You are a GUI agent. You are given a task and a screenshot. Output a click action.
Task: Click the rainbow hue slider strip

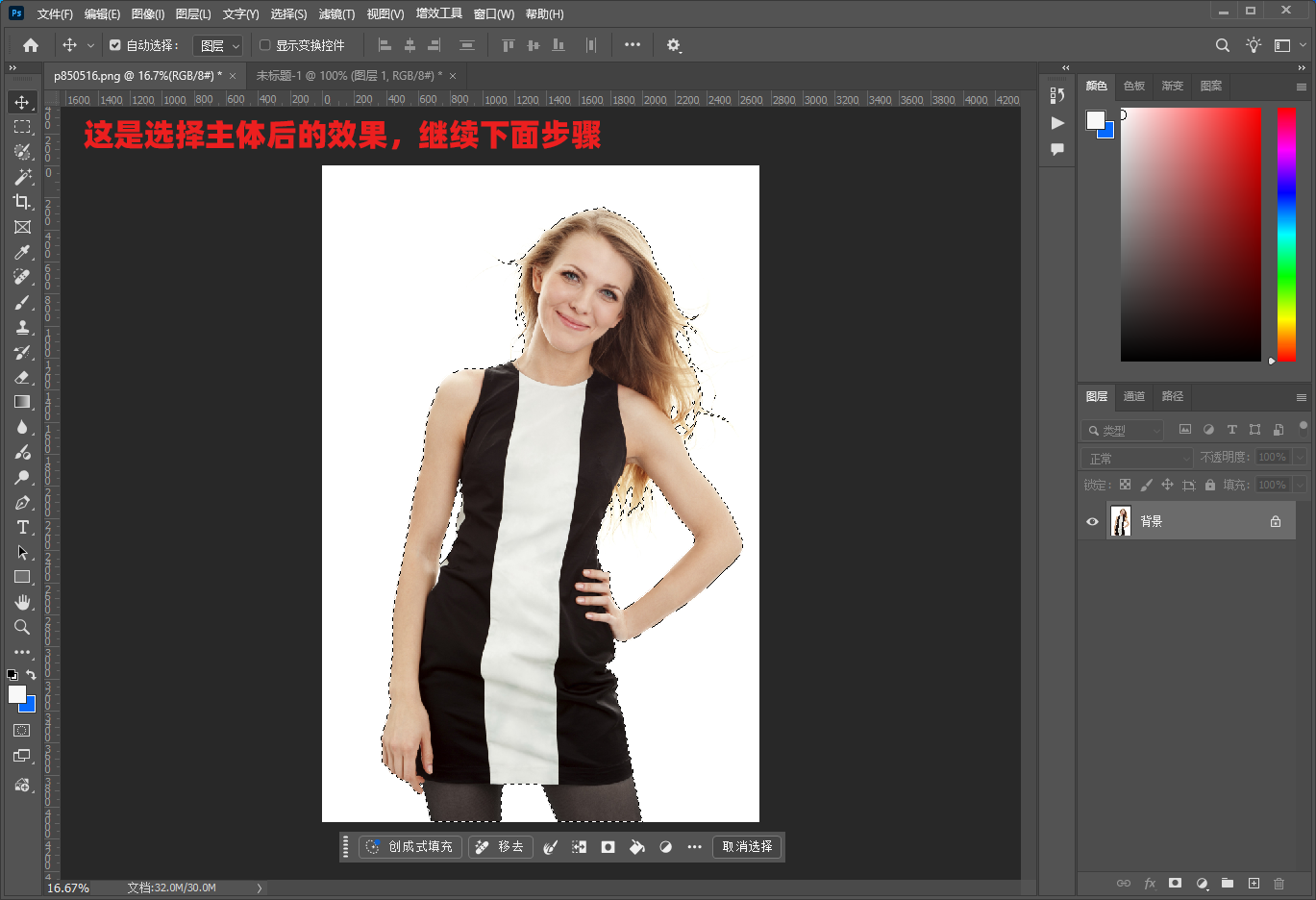click(x=1286, y=234)
